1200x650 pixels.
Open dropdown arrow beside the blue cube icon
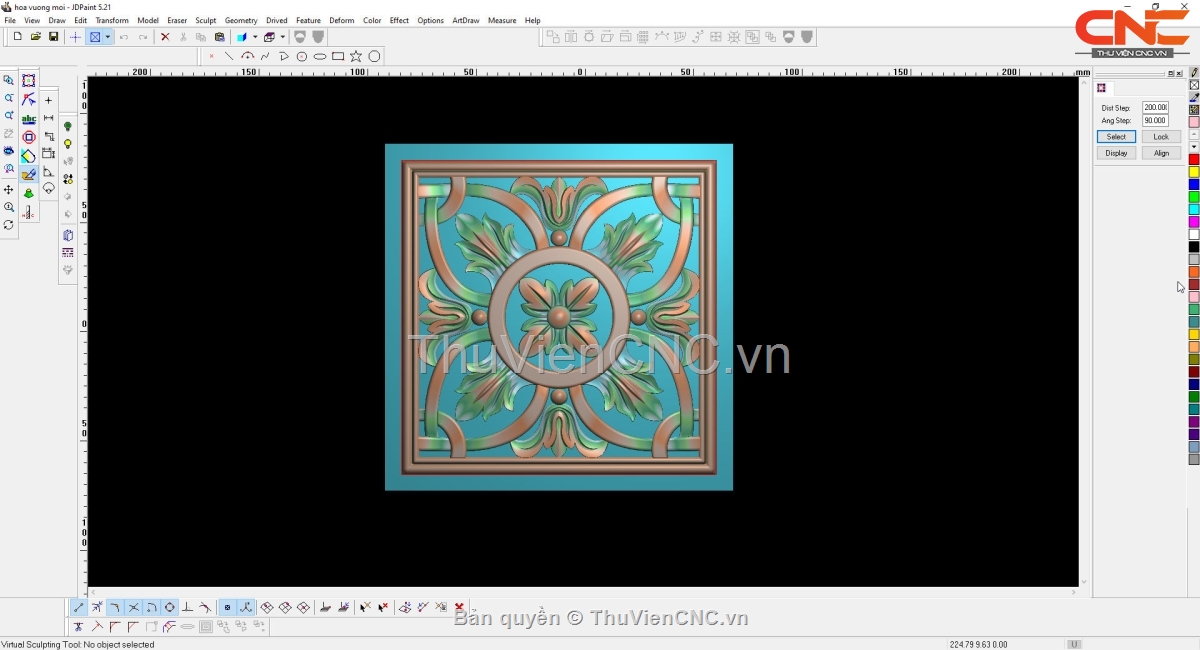(255, 37)
